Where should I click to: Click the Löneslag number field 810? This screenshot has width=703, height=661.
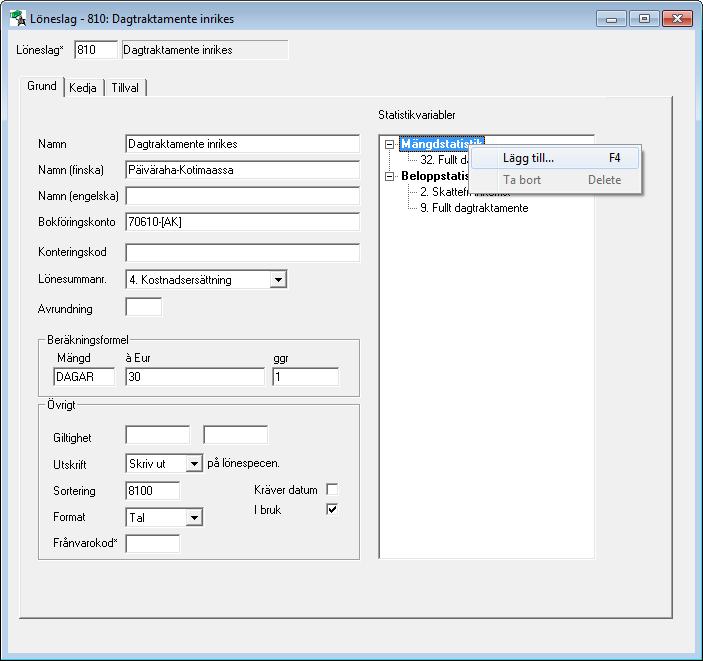coord(96,50)
